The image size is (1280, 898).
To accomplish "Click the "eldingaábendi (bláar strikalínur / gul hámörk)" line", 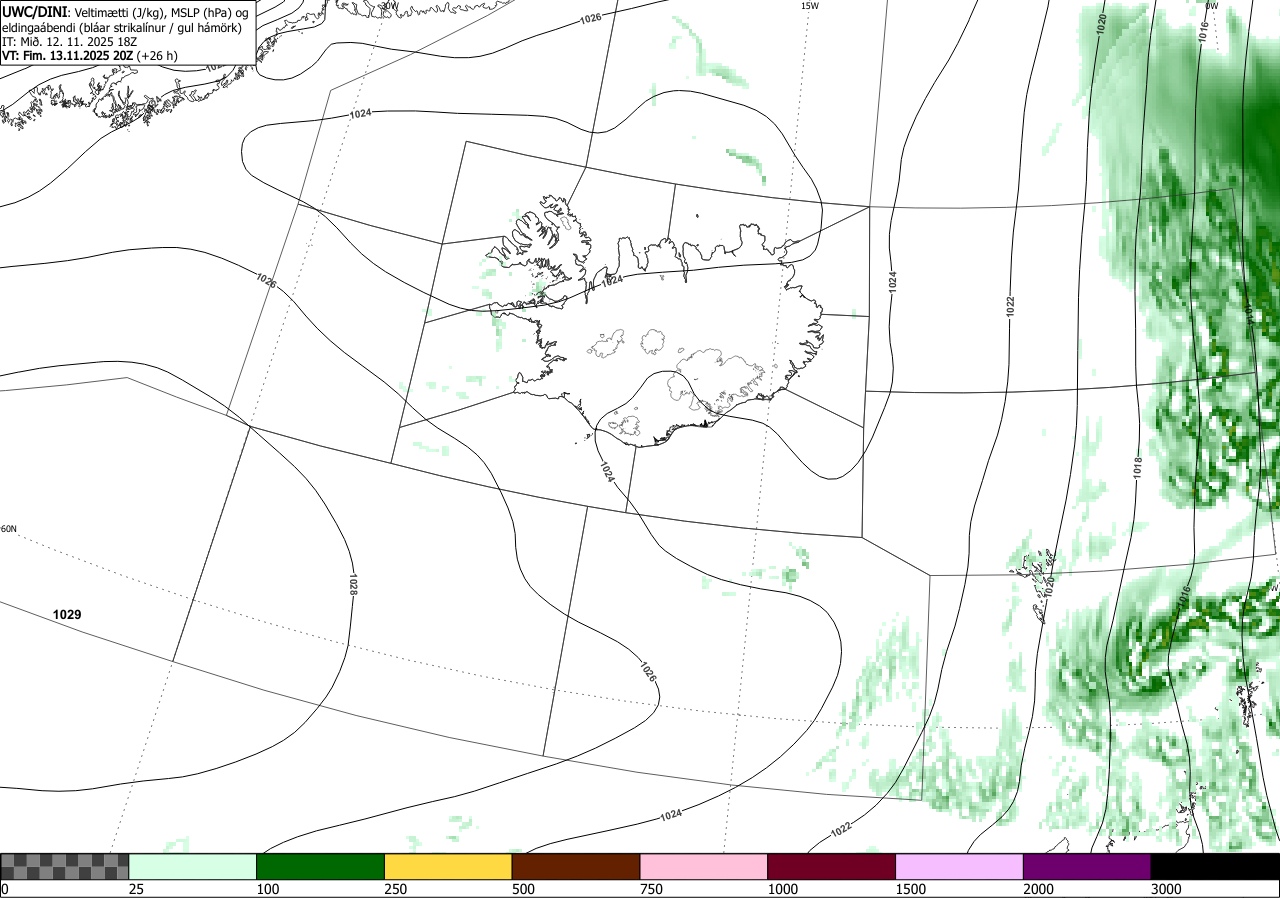I will tap(121, 27).
